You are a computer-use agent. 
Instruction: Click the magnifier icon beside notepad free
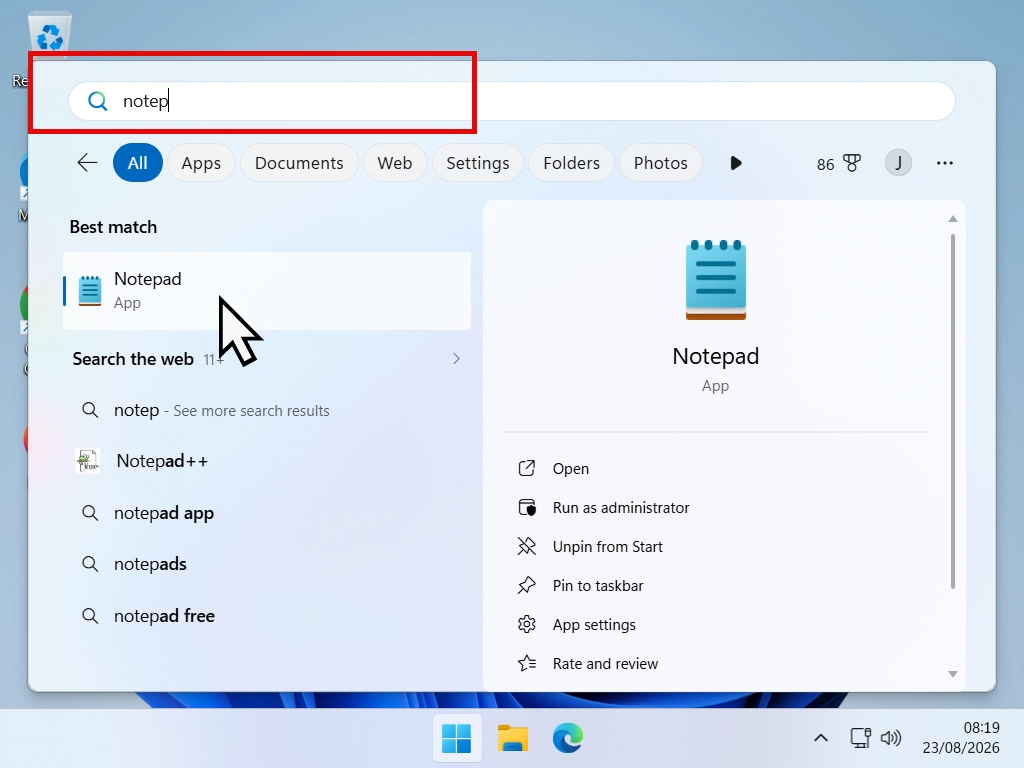[x=89, y=616]
